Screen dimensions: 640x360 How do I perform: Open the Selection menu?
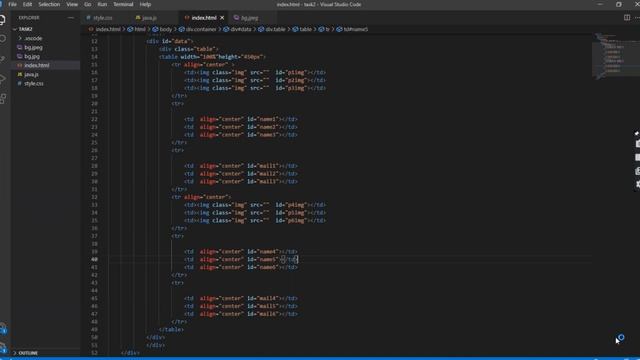pos(49,4)
